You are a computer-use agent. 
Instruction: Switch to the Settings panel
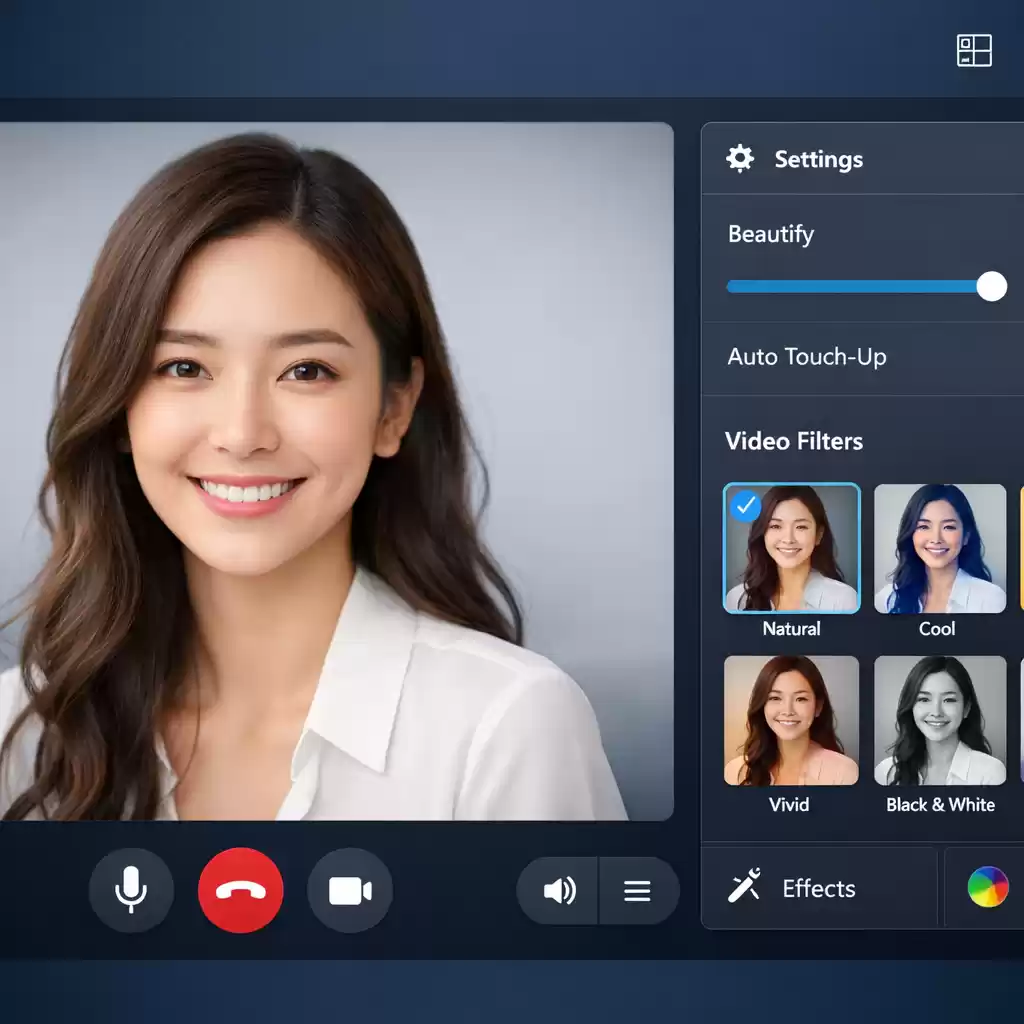point(817,158)
